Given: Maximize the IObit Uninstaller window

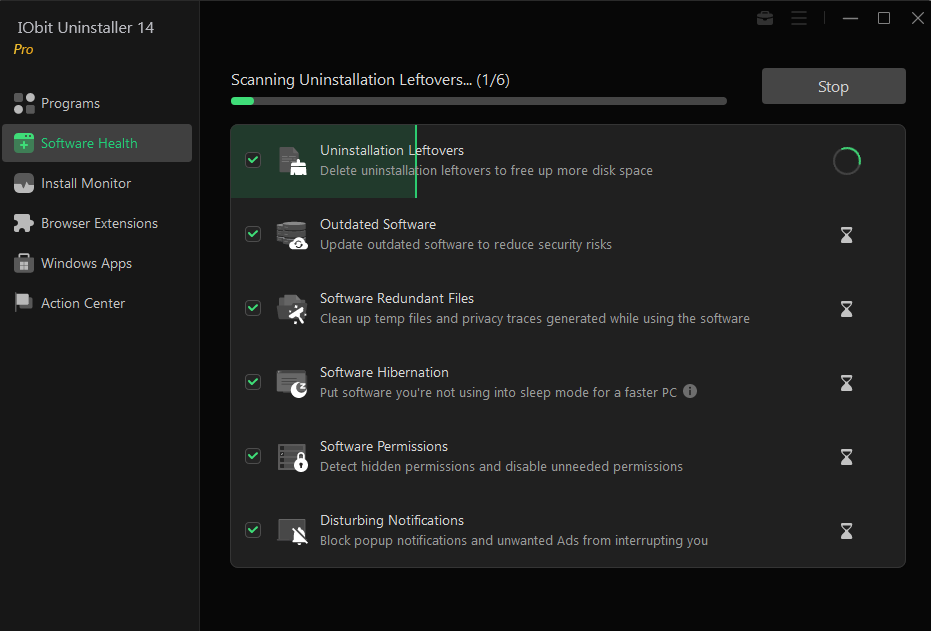Looking at the screenshot, I should pos(884,18).
